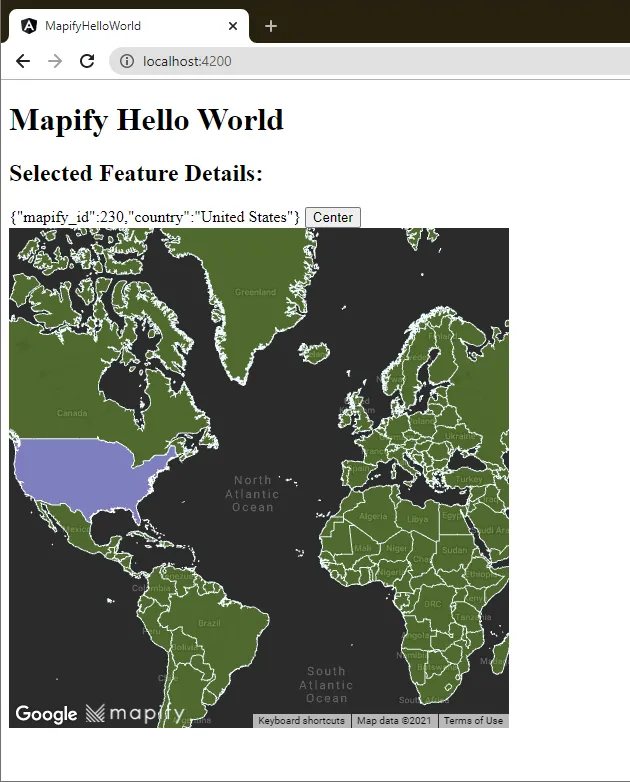Select DRC on the map

(432, 604)
